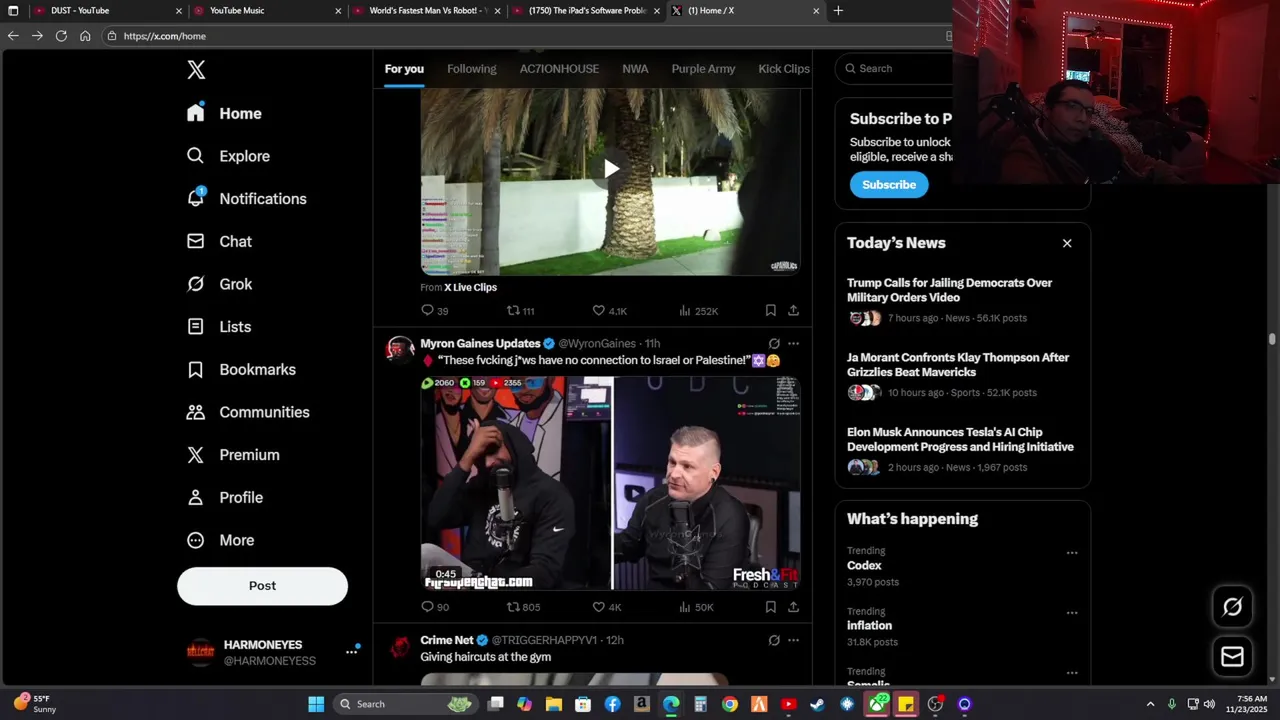Open Trump Calls for Jailing Democrats story
Viewport: 1280px width, 720px height.
click(949, 290)
